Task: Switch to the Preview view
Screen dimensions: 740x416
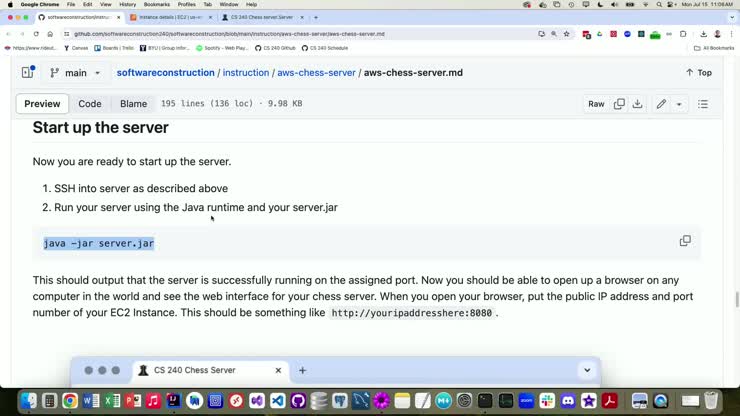Action: coord(42,104)
